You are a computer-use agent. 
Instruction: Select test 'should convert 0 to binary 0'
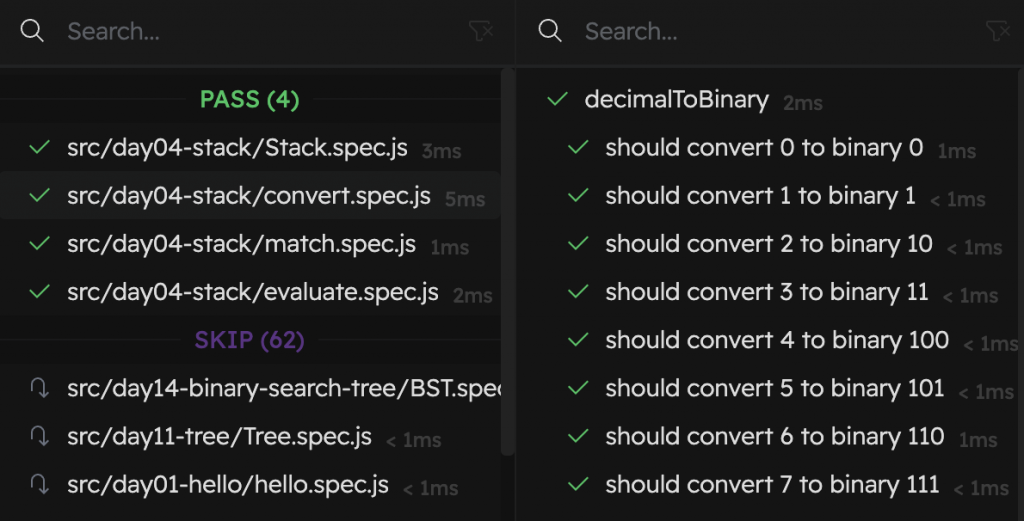[764, 149]
